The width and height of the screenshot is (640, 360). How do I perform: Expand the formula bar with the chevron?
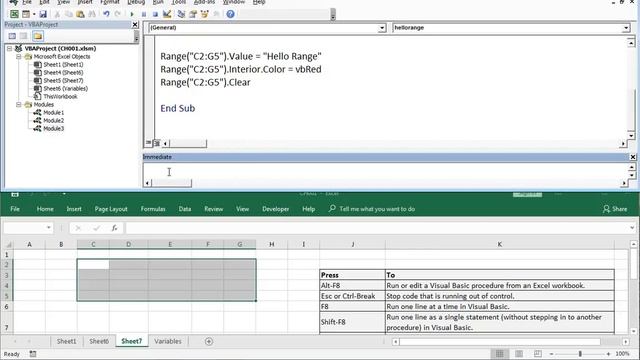coord(632,227)
